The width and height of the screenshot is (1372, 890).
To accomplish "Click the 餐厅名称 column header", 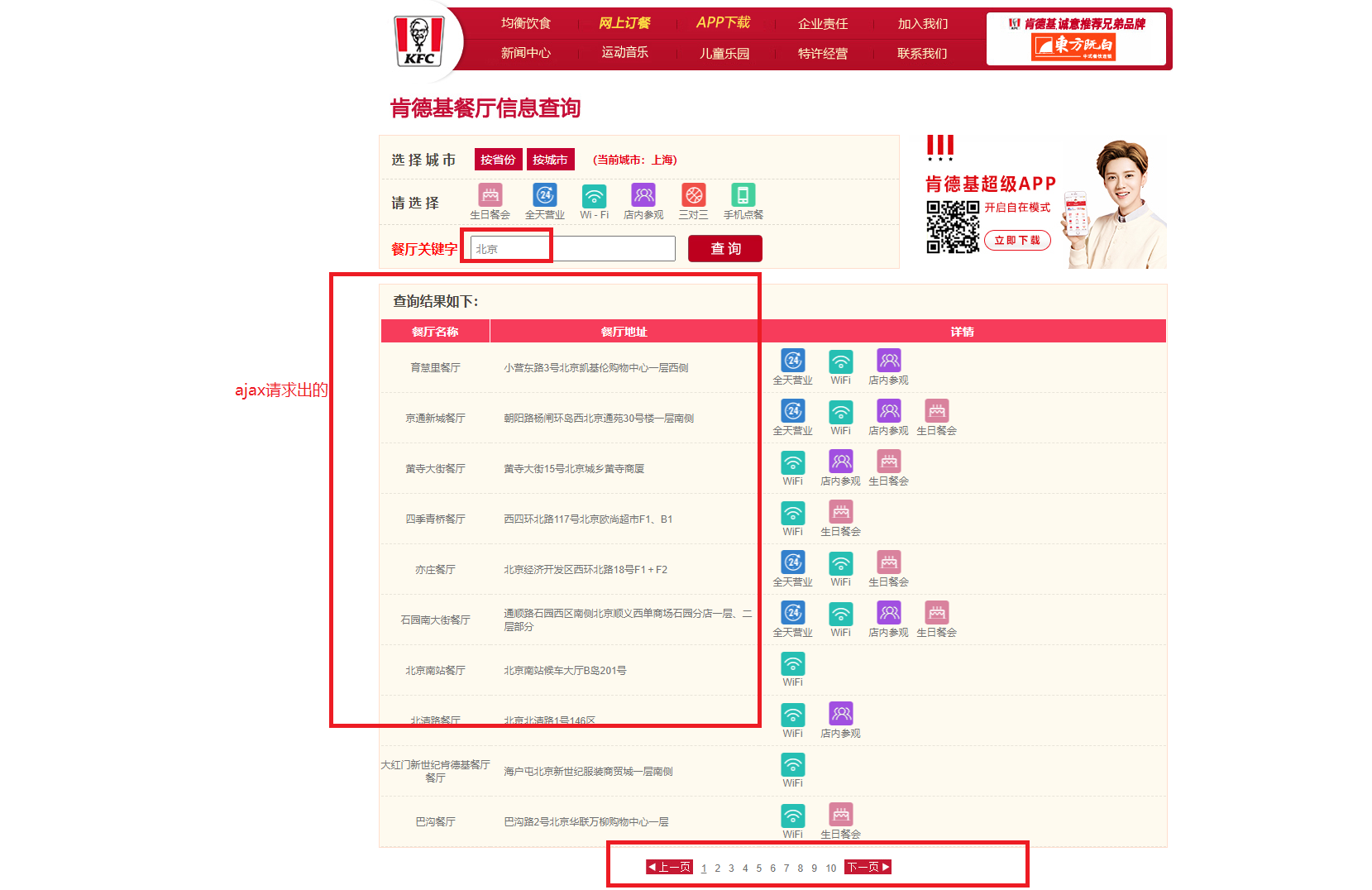I will (x=435, y=331).
